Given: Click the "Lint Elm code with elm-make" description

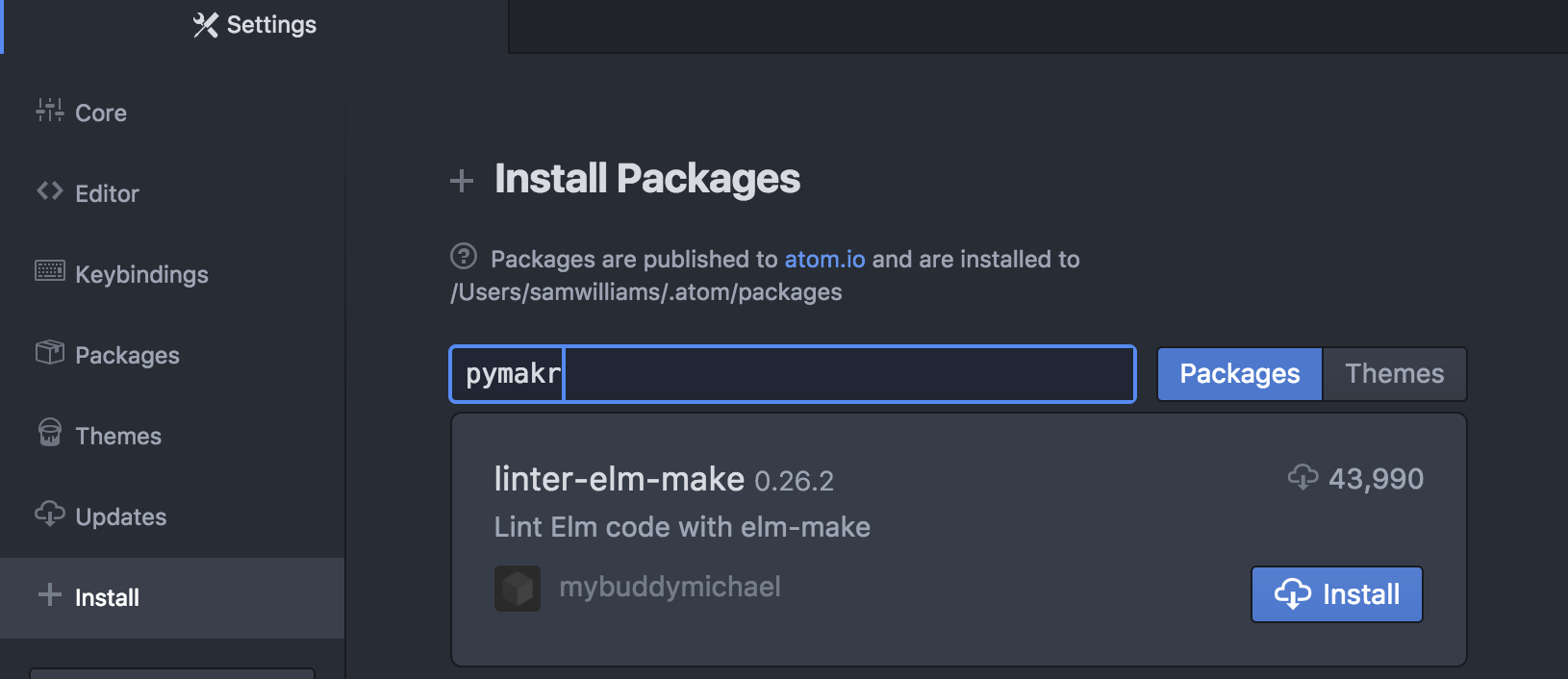Looking at the screenshot, I should (x=682, y=527).
